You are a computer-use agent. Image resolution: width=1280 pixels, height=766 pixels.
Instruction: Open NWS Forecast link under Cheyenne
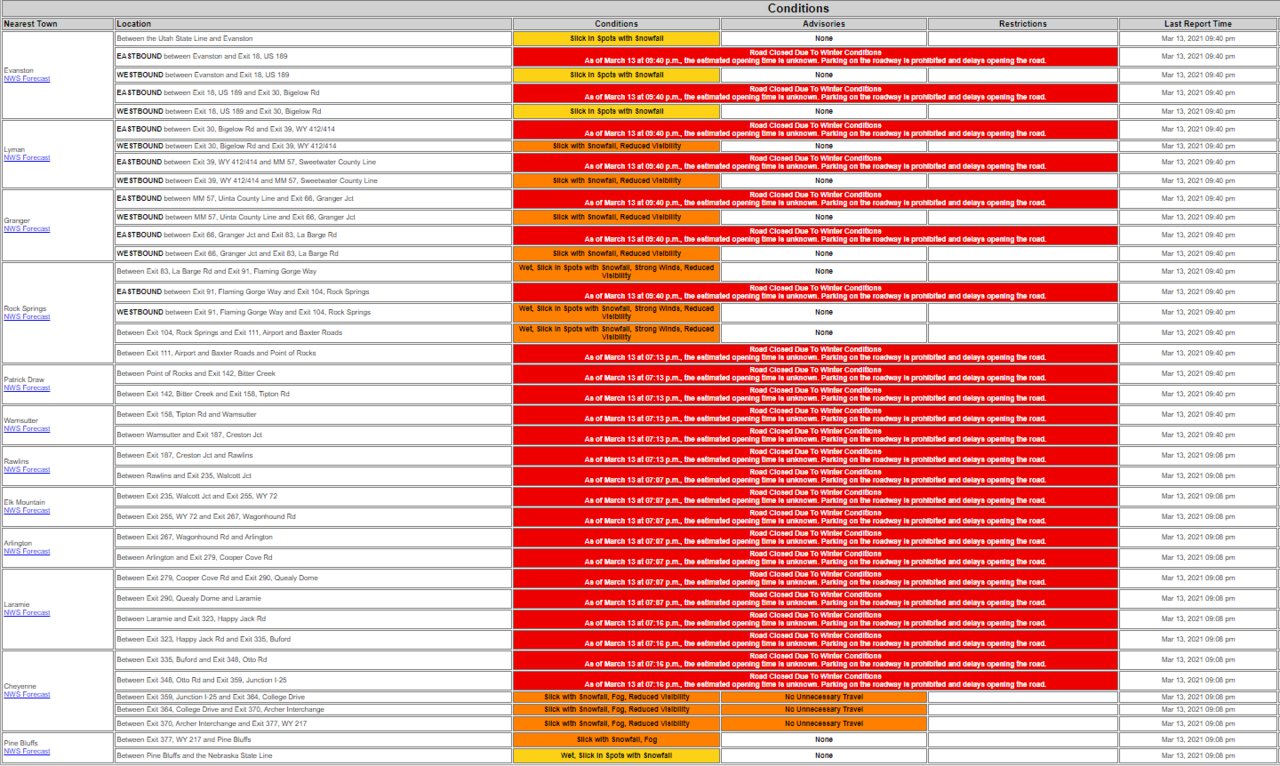[x=27, y=695]
